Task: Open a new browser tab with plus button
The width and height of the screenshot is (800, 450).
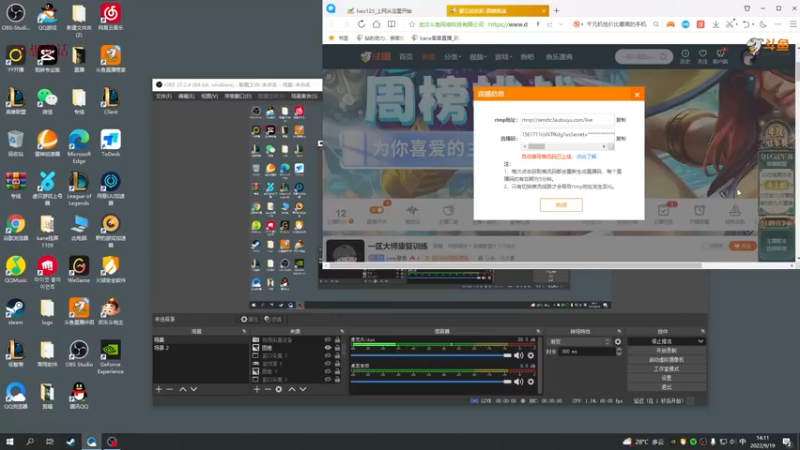Action: 557,10
